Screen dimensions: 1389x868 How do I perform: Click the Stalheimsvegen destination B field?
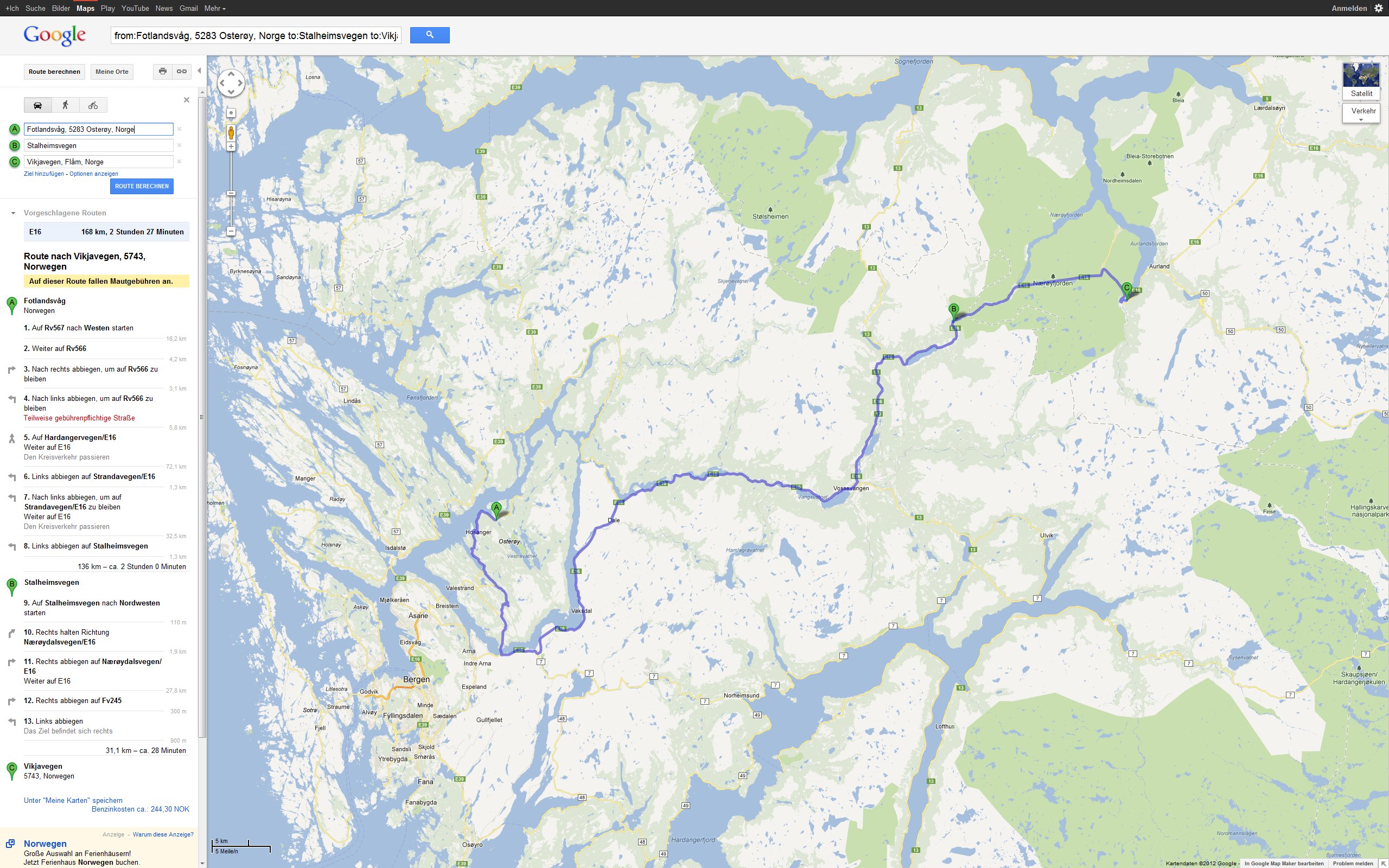(x=98, y=145)
